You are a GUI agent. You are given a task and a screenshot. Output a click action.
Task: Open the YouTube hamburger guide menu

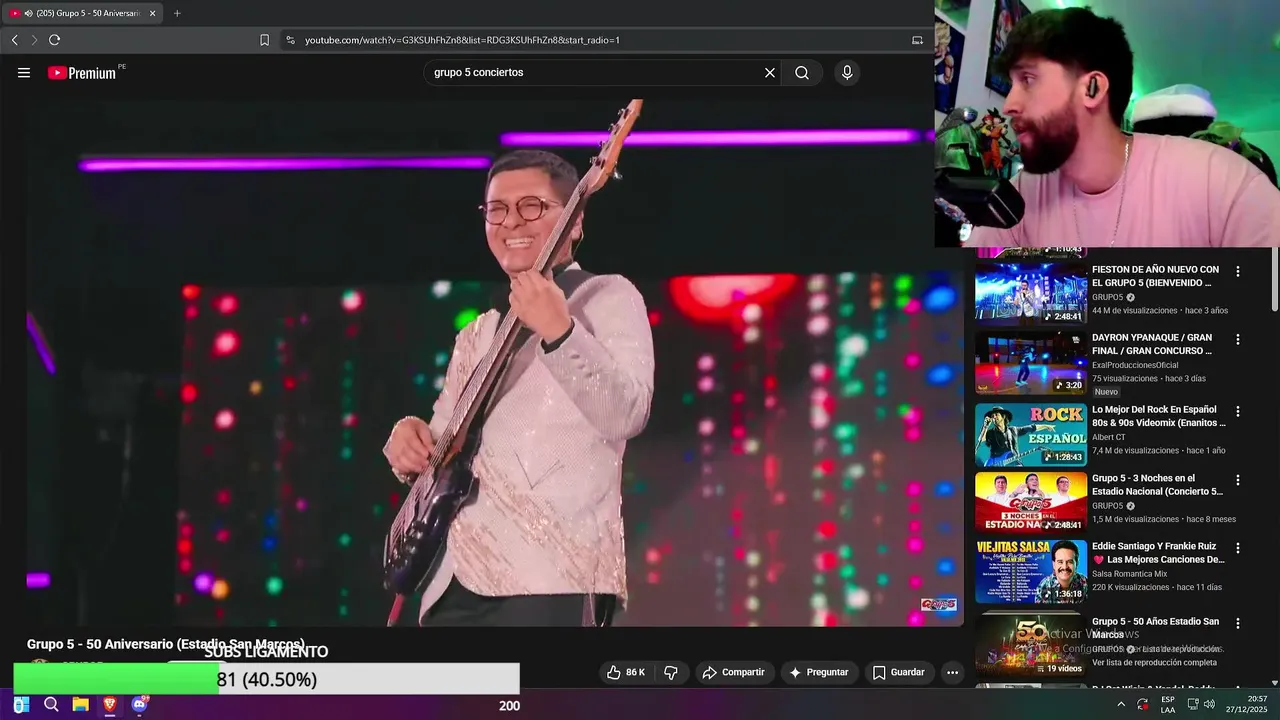pyautogui.click(x=24, y=73)
